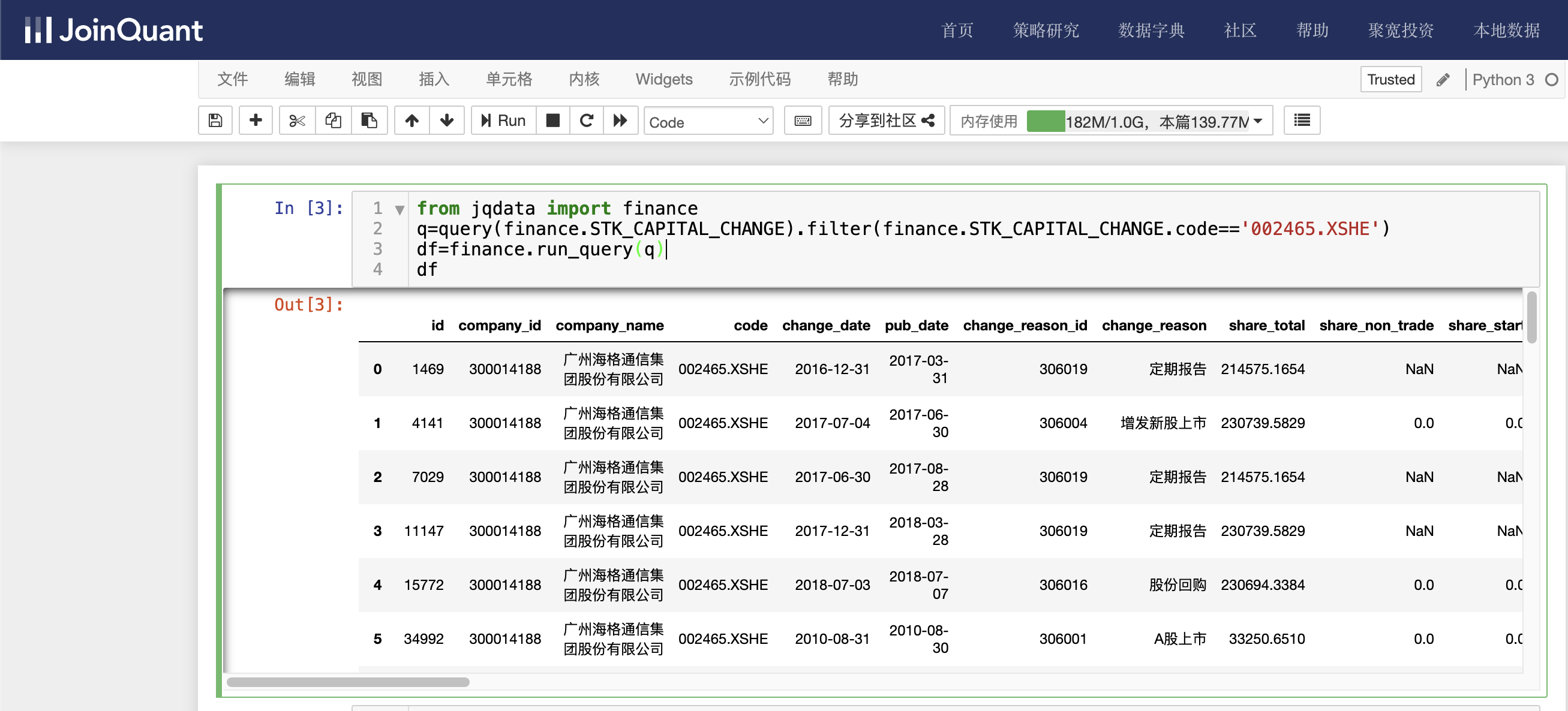Move selected cell down arrow
The height and width of the screenshot is (711, 1568).
coord(447,120)
